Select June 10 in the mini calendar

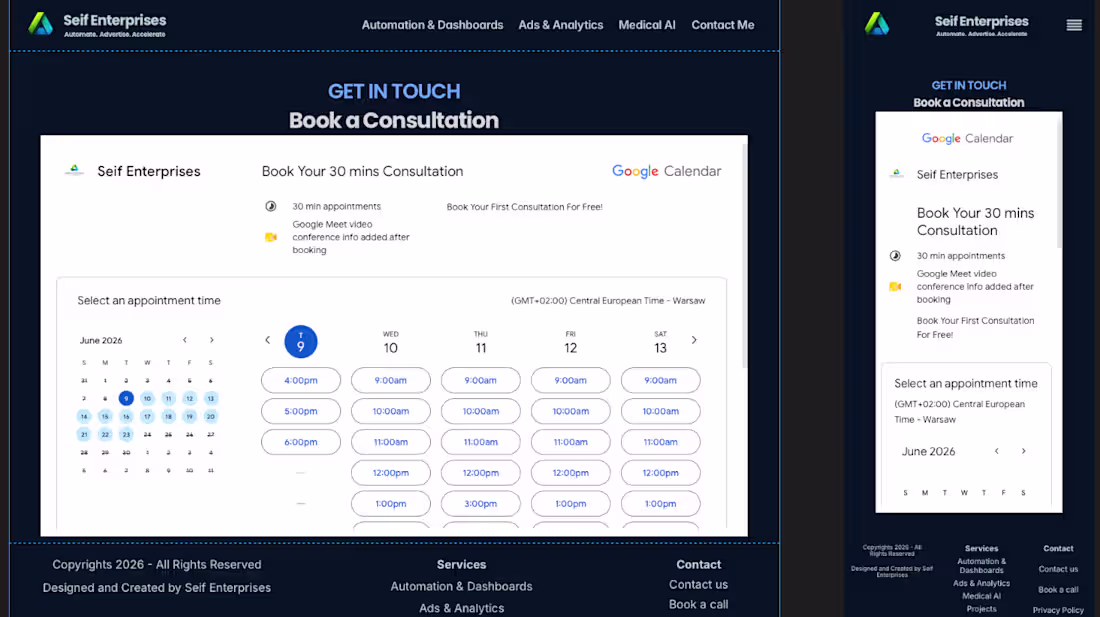pos(147,398)
